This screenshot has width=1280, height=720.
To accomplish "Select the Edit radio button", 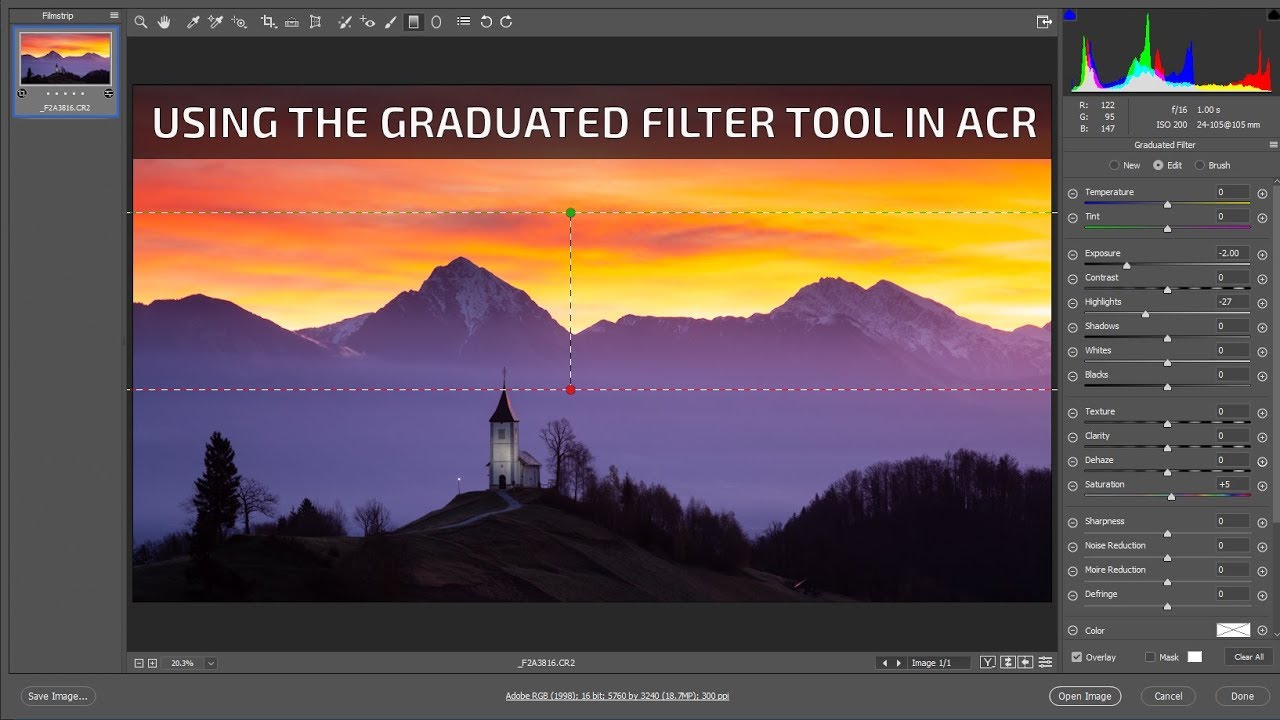I will point(1158,165).
